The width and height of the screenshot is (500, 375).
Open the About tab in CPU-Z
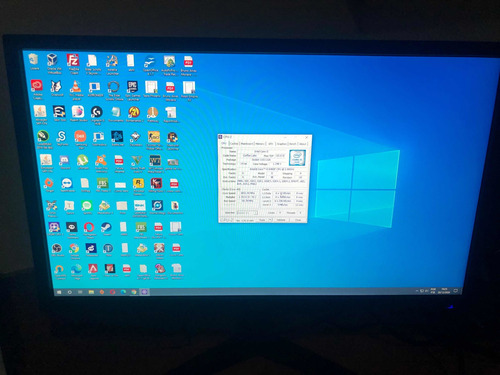[x=302, y=143]
